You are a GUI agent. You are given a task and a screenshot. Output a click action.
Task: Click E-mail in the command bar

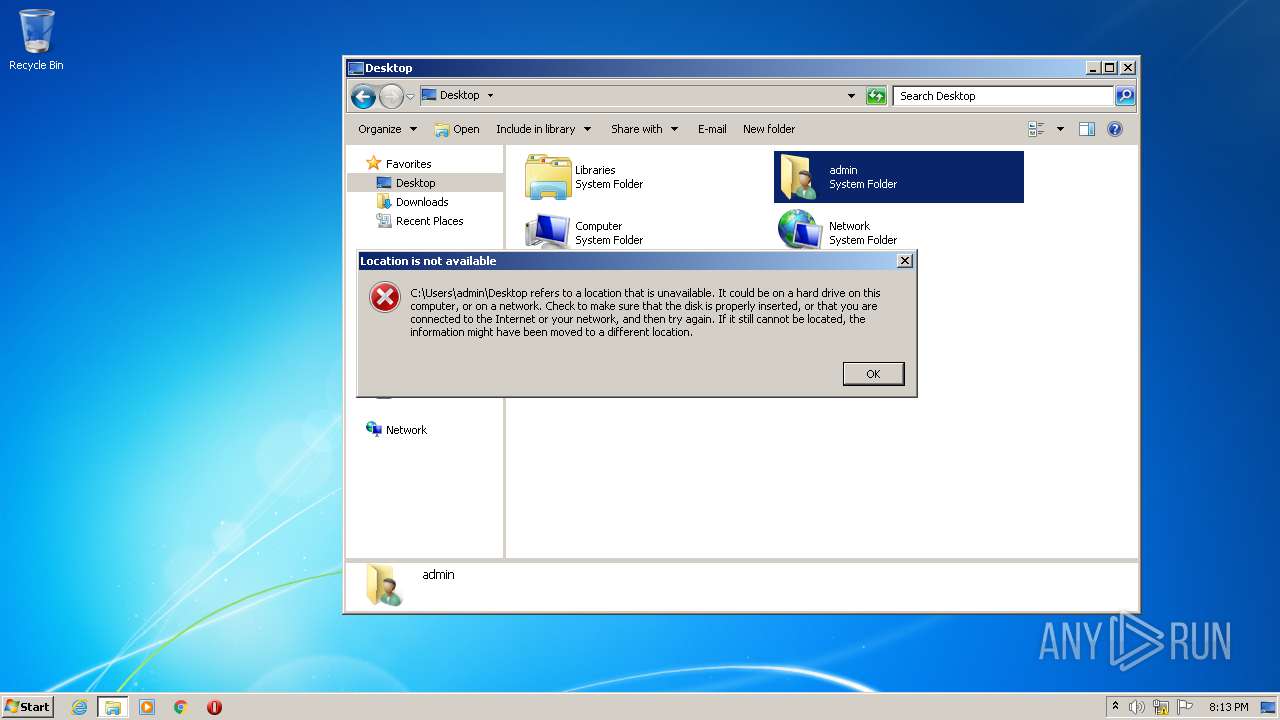coord(712,129)
